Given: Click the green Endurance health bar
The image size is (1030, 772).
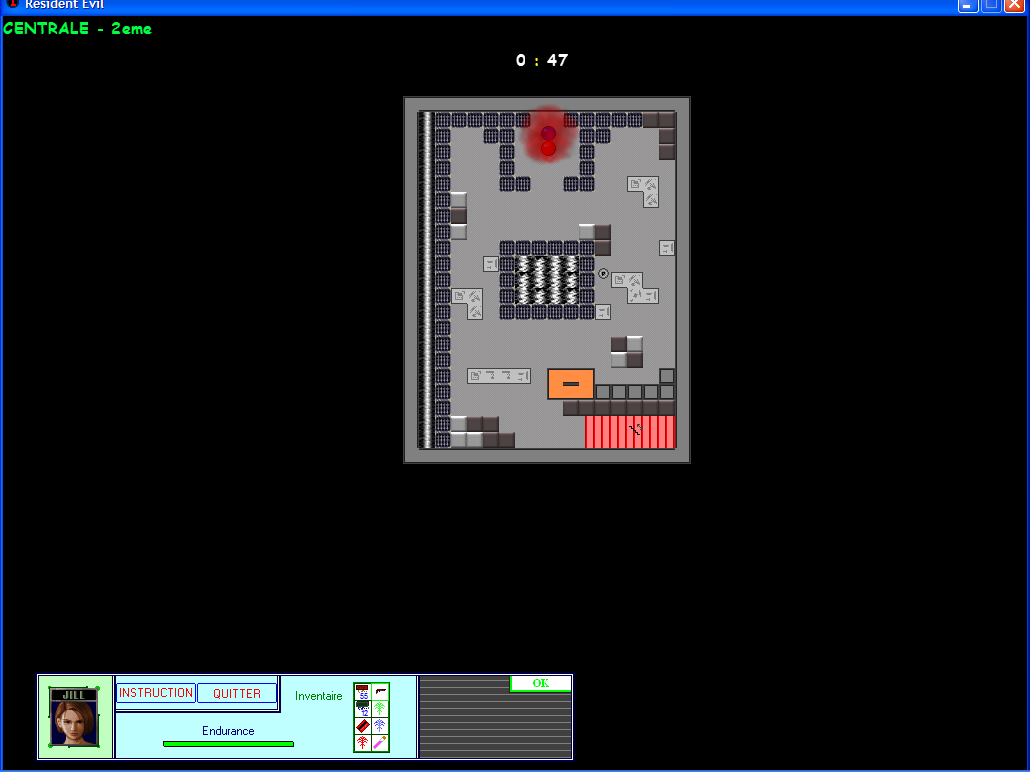Looking at the screenshot, I should [228, 744].
